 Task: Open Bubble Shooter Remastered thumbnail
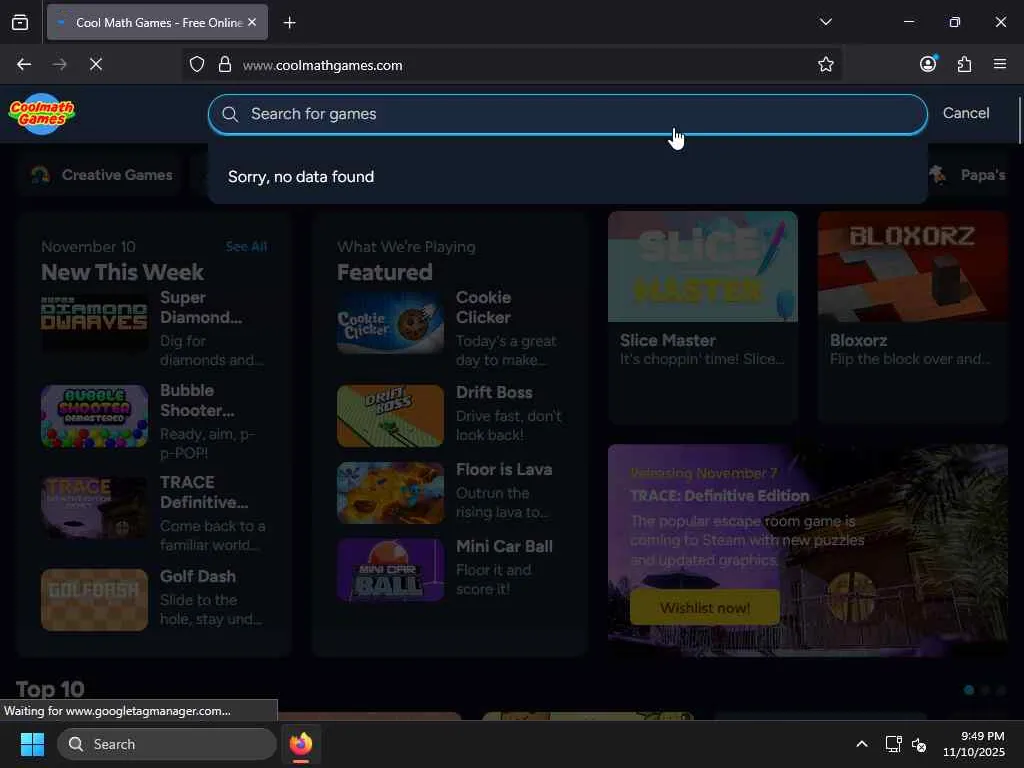pyautogui.click(x=94, y=416)
